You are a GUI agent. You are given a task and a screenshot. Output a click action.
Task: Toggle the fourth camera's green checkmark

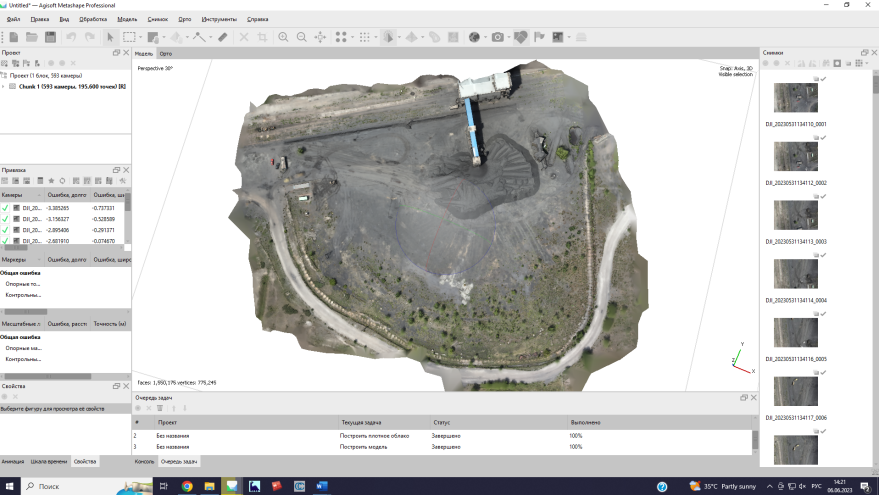tap(5, 241)
